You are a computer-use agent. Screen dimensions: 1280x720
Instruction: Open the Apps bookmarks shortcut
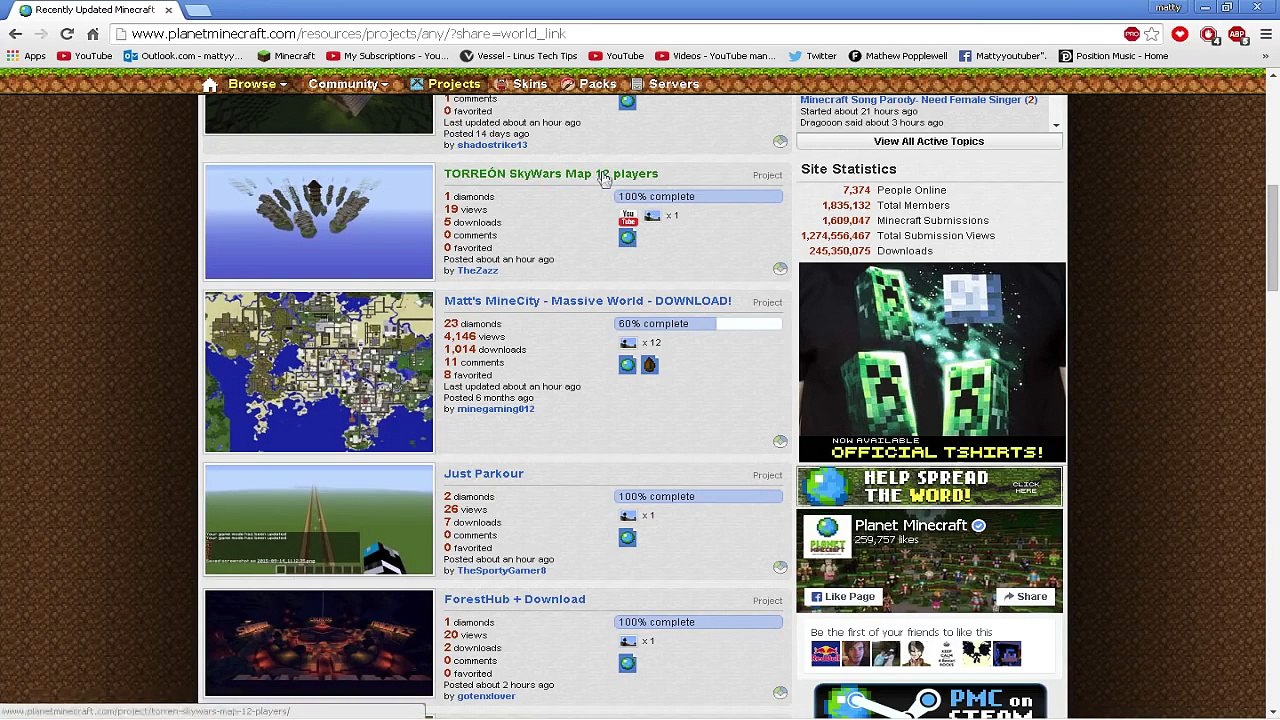[26, 56]
